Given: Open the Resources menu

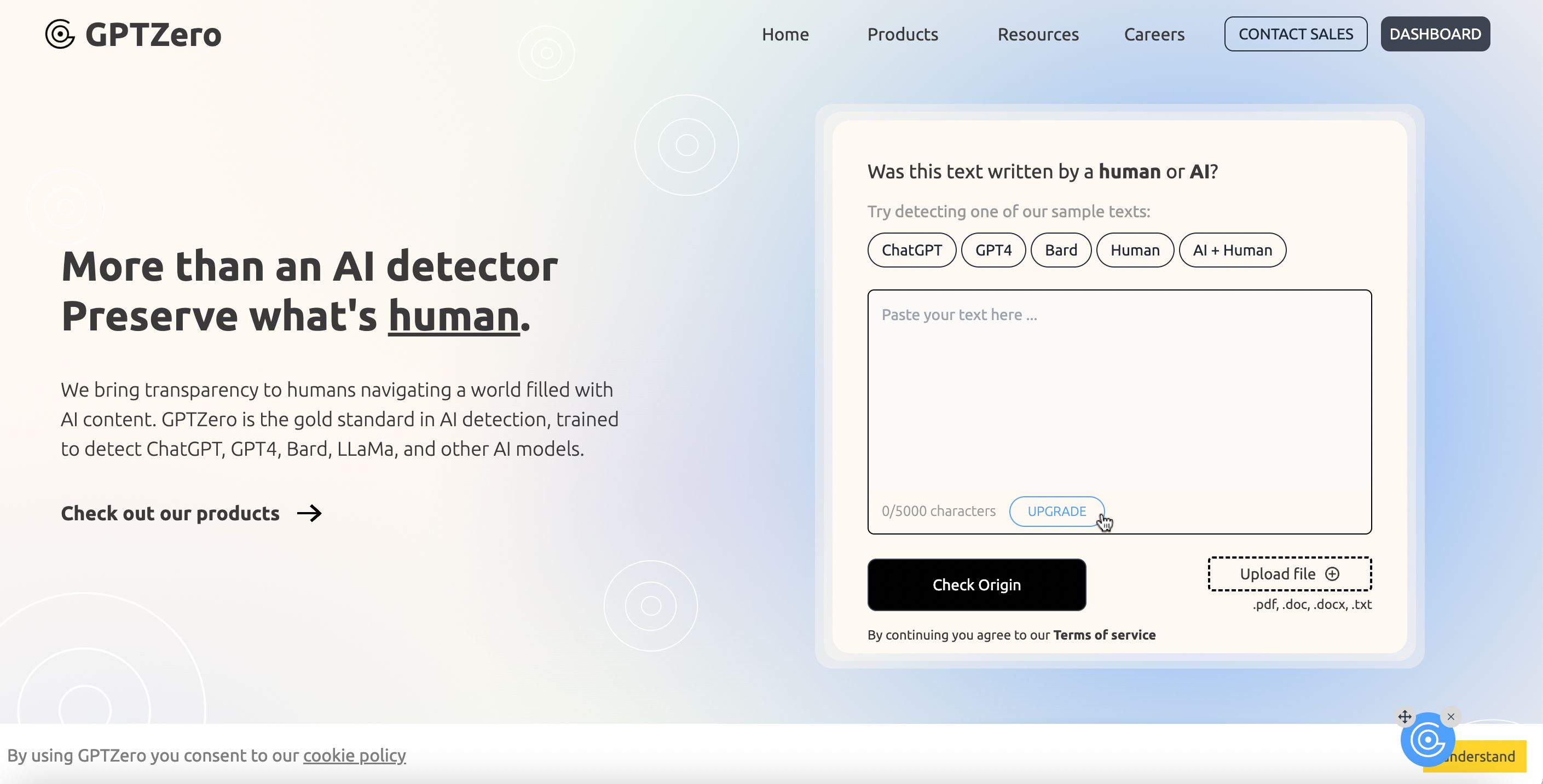Looking at the screenshot, I should pyautogui.click(x=1038, y=33).
